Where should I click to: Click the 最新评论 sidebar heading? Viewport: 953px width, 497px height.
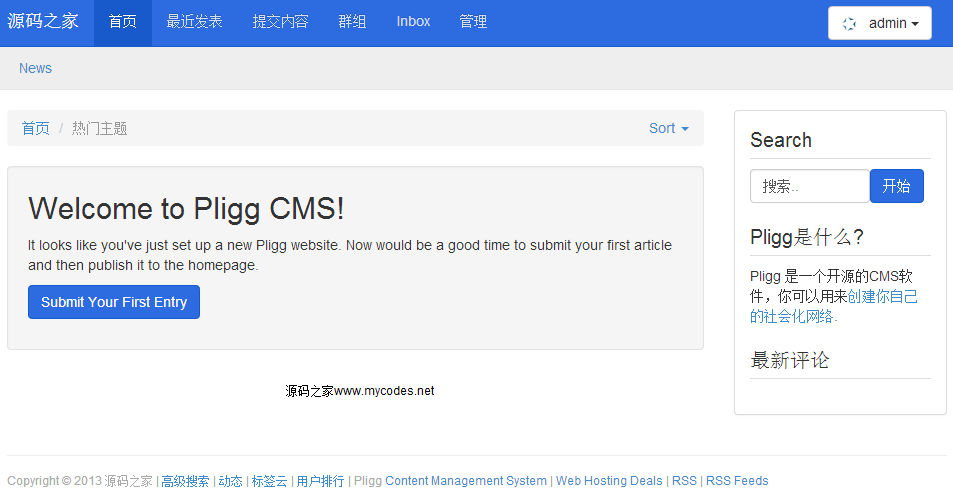790,360
